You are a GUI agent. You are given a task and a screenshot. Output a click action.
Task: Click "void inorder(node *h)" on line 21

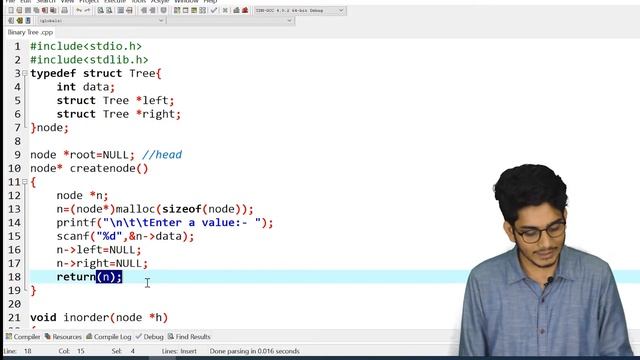[99, 318]
